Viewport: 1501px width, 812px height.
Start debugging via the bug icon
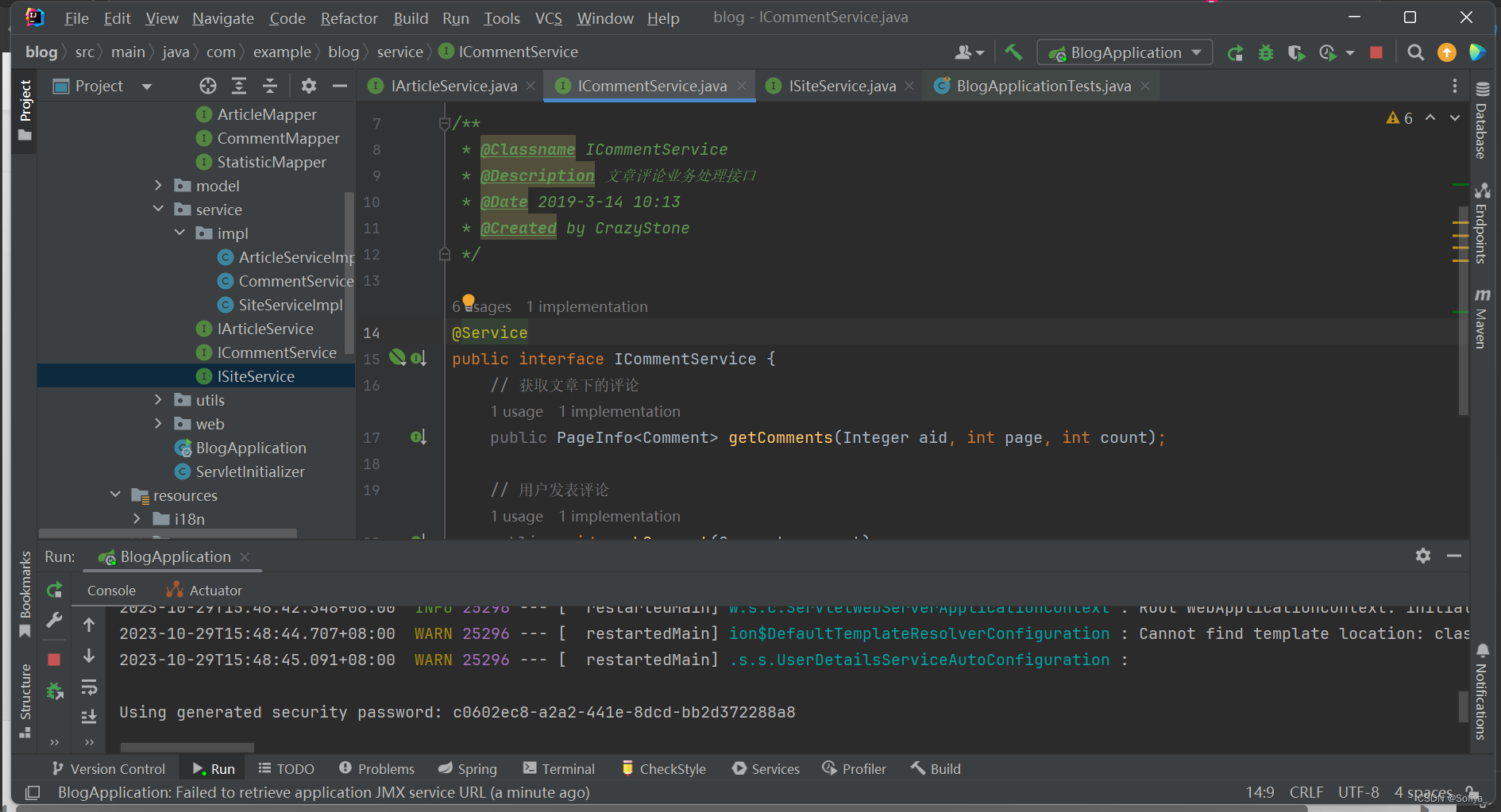(x=1266, y=52)
